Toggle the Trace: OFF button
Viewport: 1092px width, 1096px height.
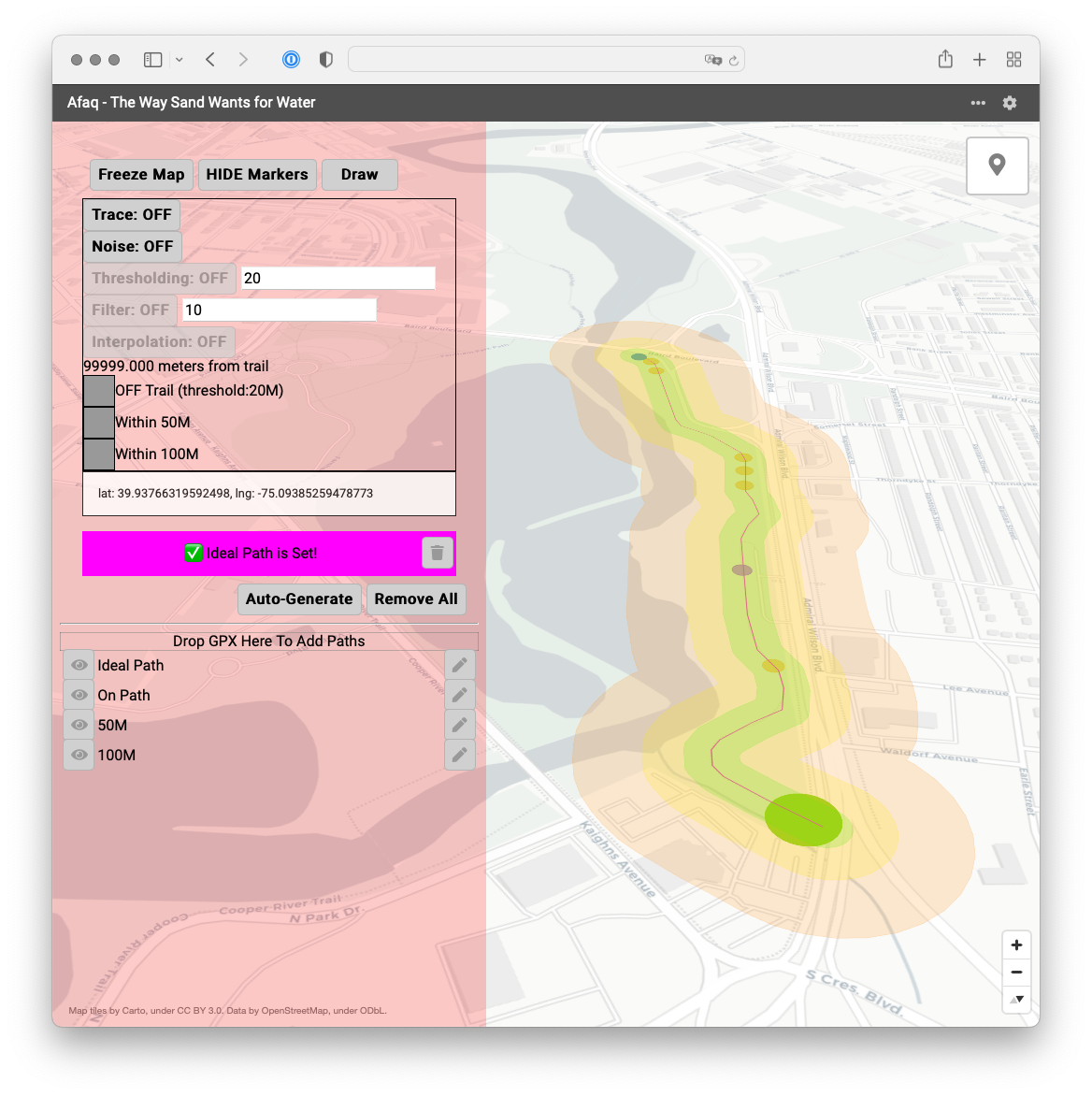(131, 214)
